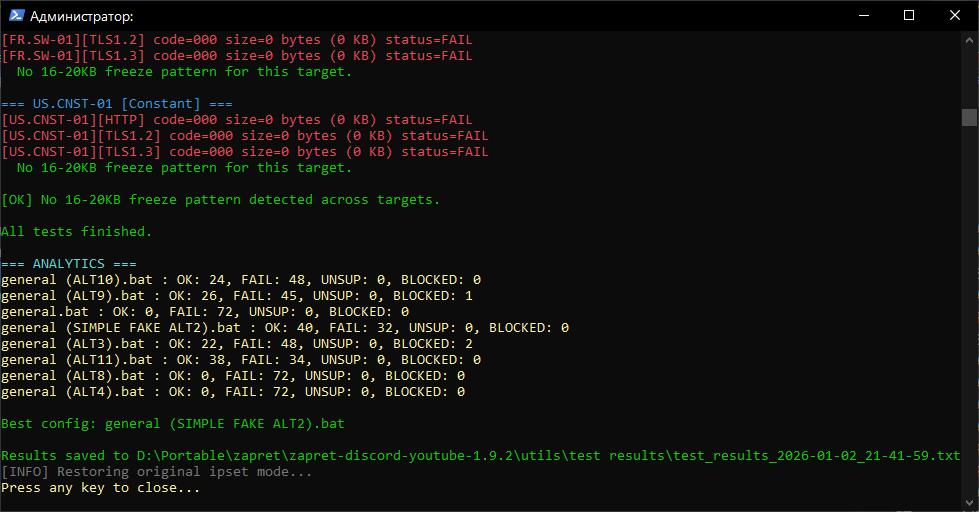This screenshot has width=979, height=512.
Task: Click the scrollbar up arrow
Action: coord(969,39)
